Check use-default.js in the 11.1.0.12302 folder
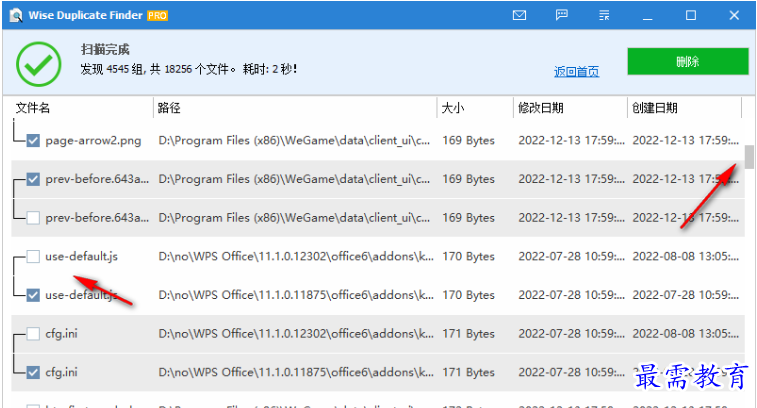Image resolution: width=757 pixels, height=408 pixels. [x=33, y=256]
